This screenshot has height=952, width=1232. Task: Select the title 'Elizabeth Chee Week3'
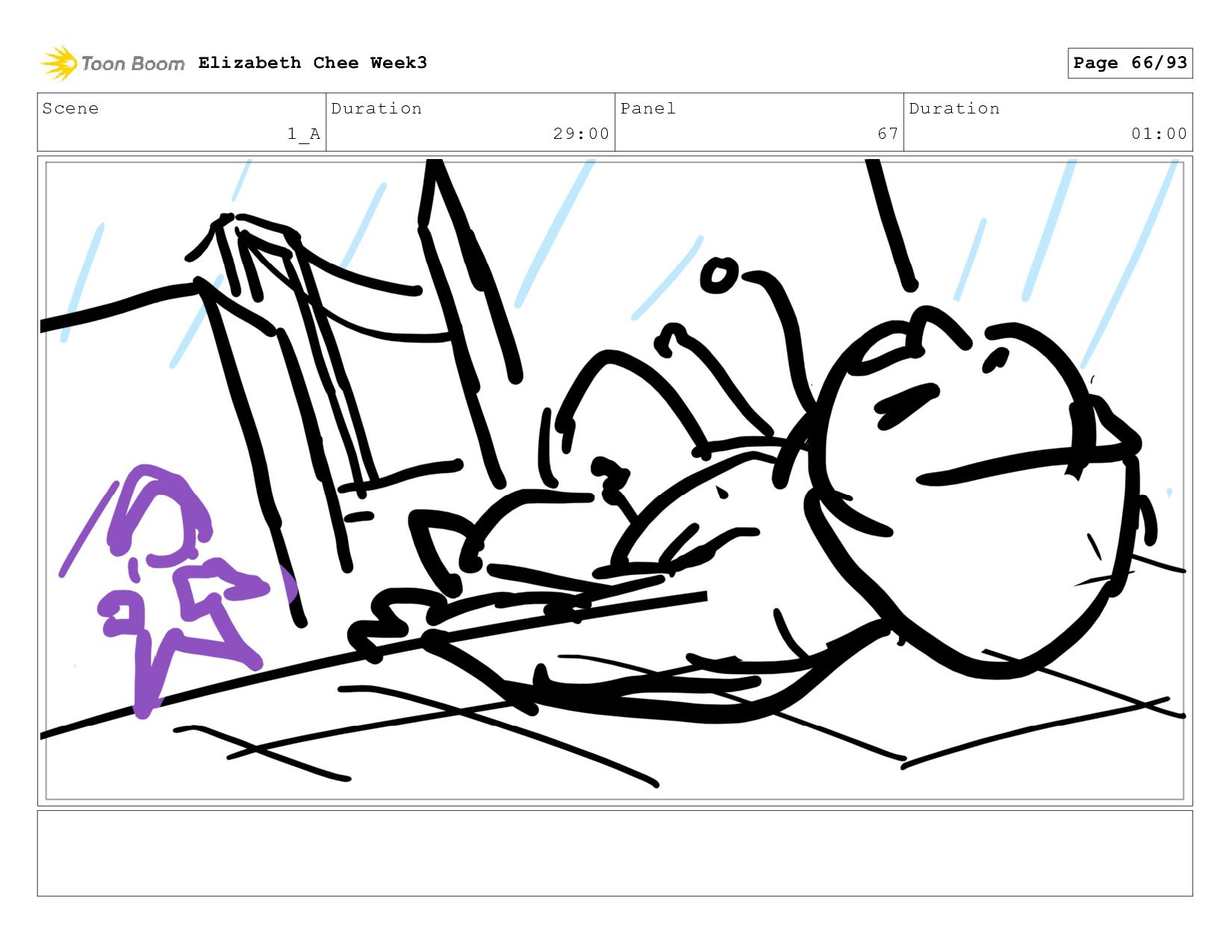point(313,63)
